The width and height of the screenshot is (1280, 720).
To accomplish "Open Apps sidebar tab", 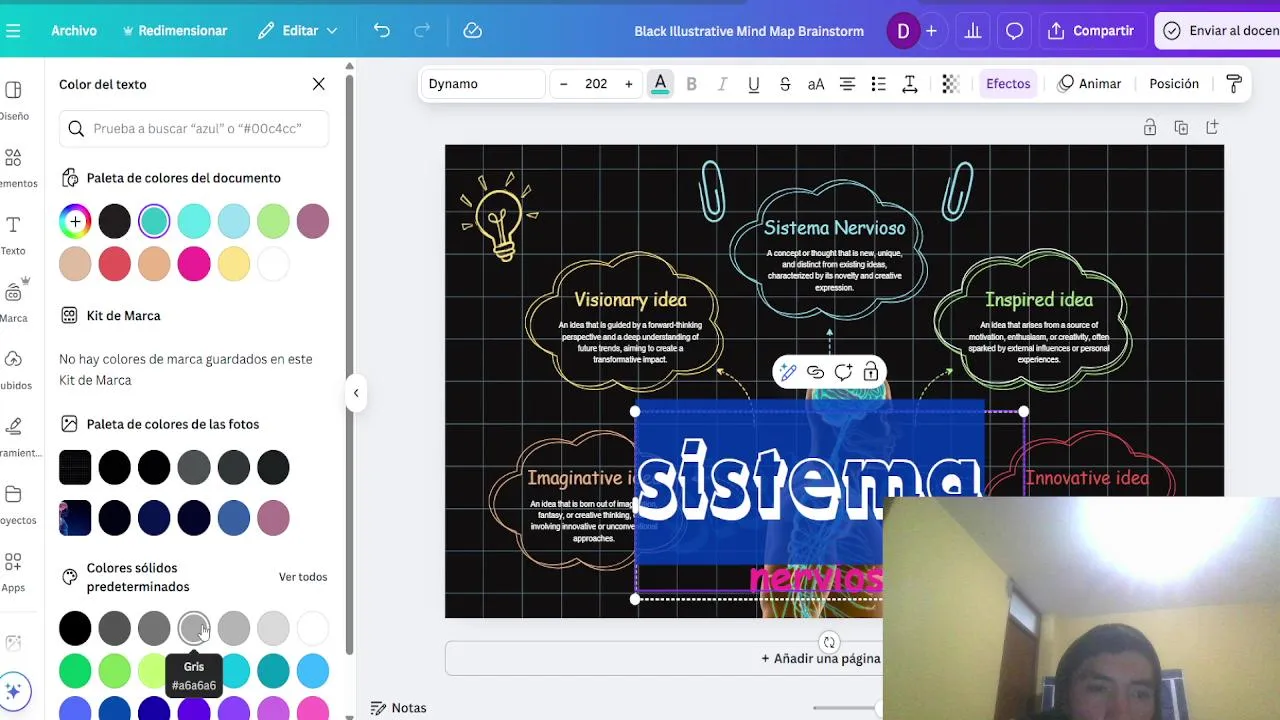I will [x=14, y=572].
